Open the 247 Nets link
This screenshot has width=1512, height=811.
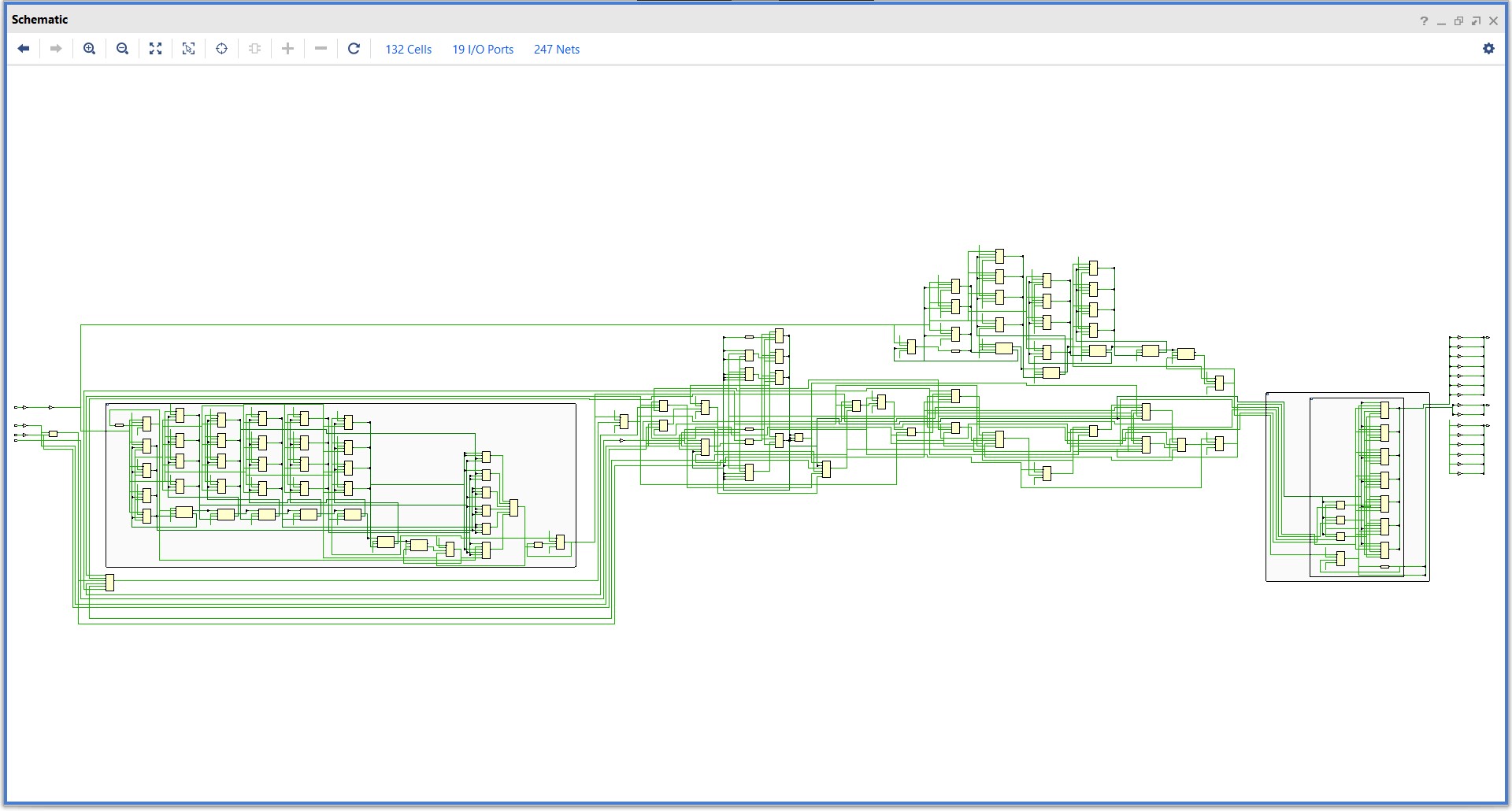coord(557,50)
